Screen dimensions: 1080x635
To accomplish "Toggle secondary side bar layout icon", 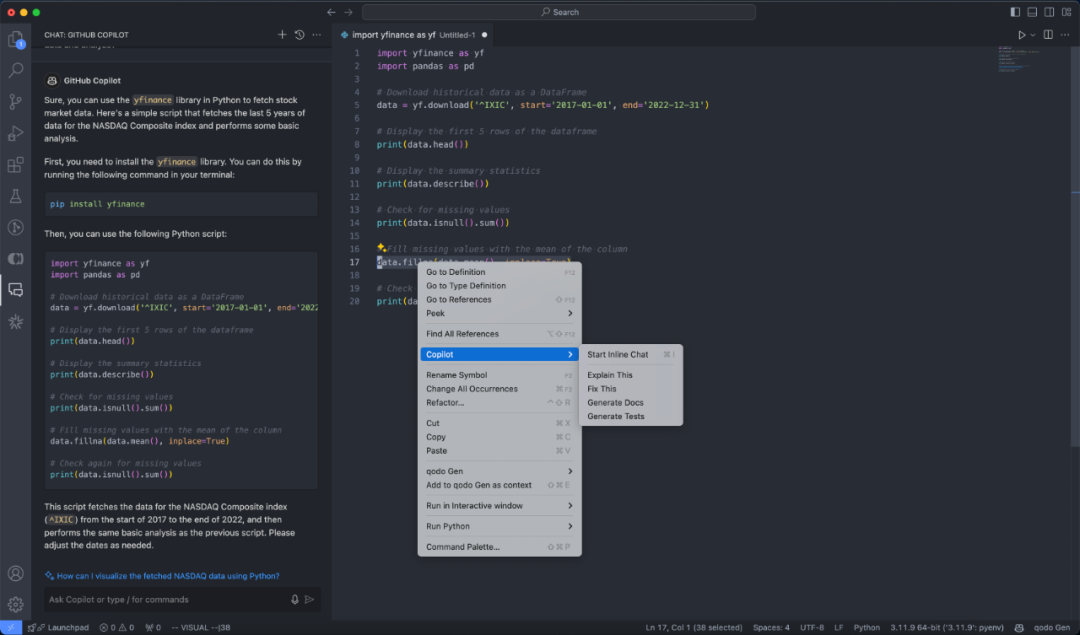I will click(1049, 12).
